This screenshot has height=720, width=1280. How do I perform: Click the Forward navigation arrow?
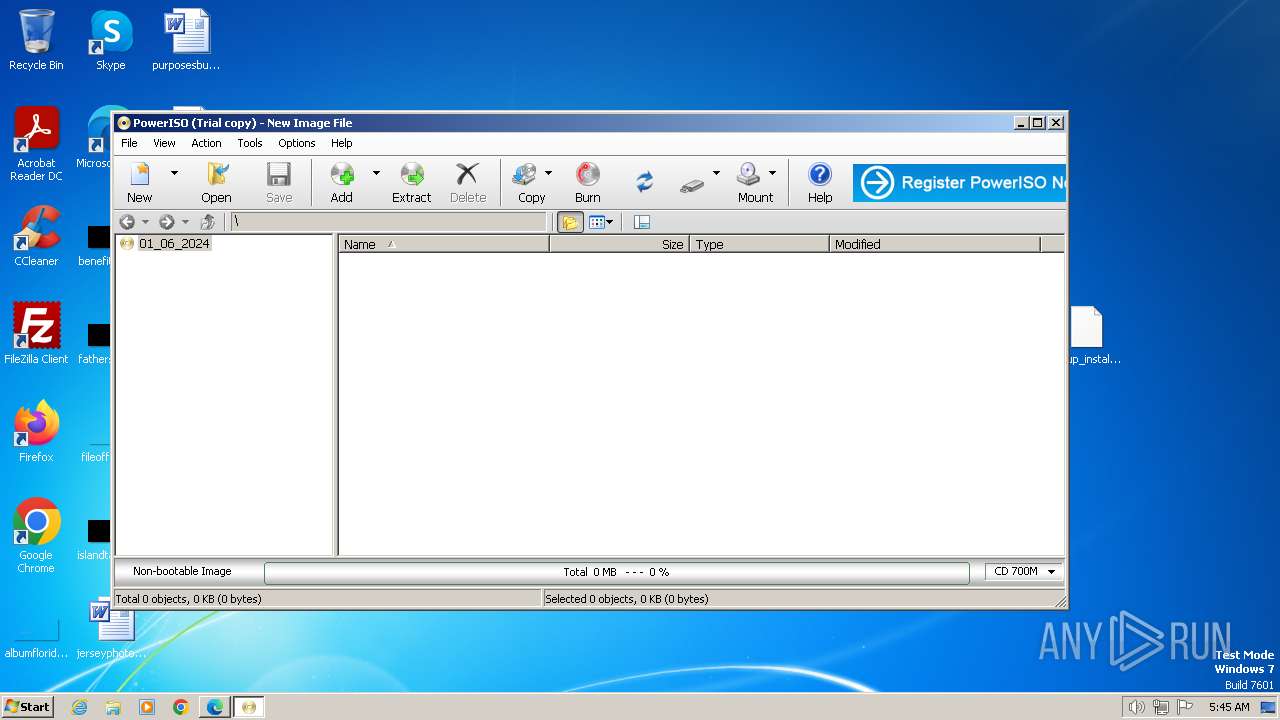[167, 222]
